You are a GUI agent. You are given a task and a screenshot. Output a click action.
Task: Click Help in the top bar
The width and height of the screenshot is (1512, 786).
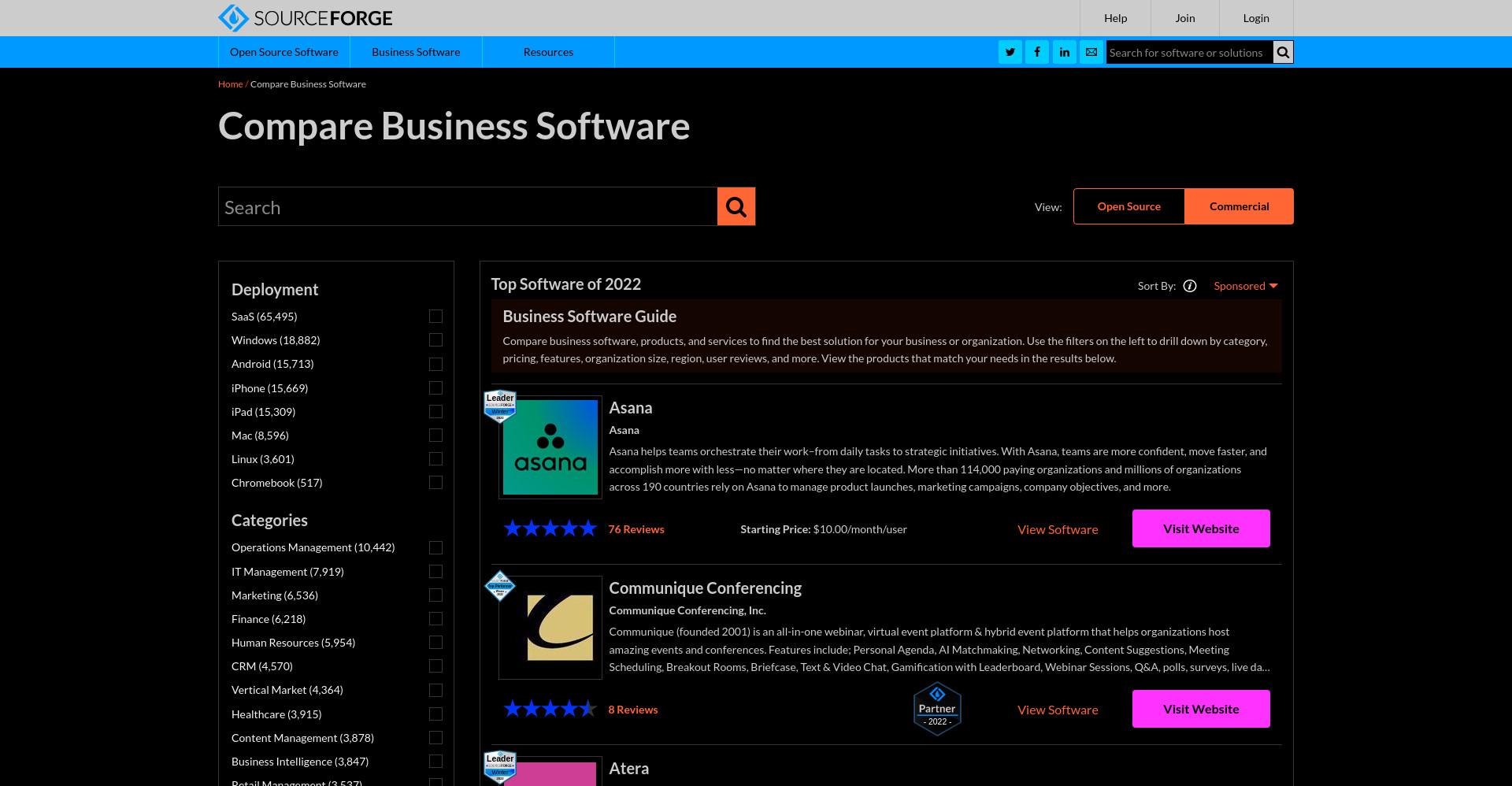click(1115, 18)
